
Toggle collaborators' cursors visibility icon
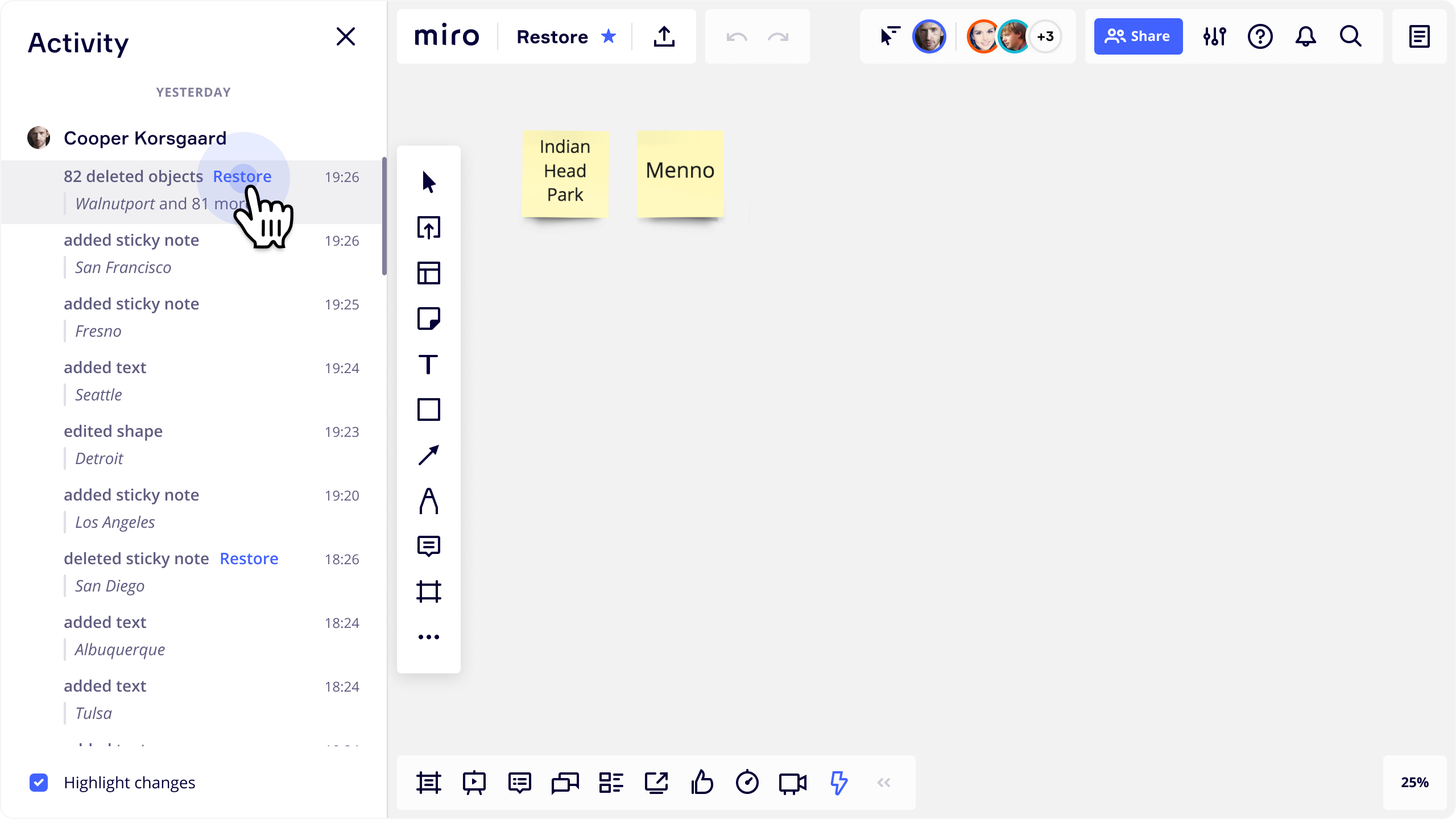tap(890, 36)
